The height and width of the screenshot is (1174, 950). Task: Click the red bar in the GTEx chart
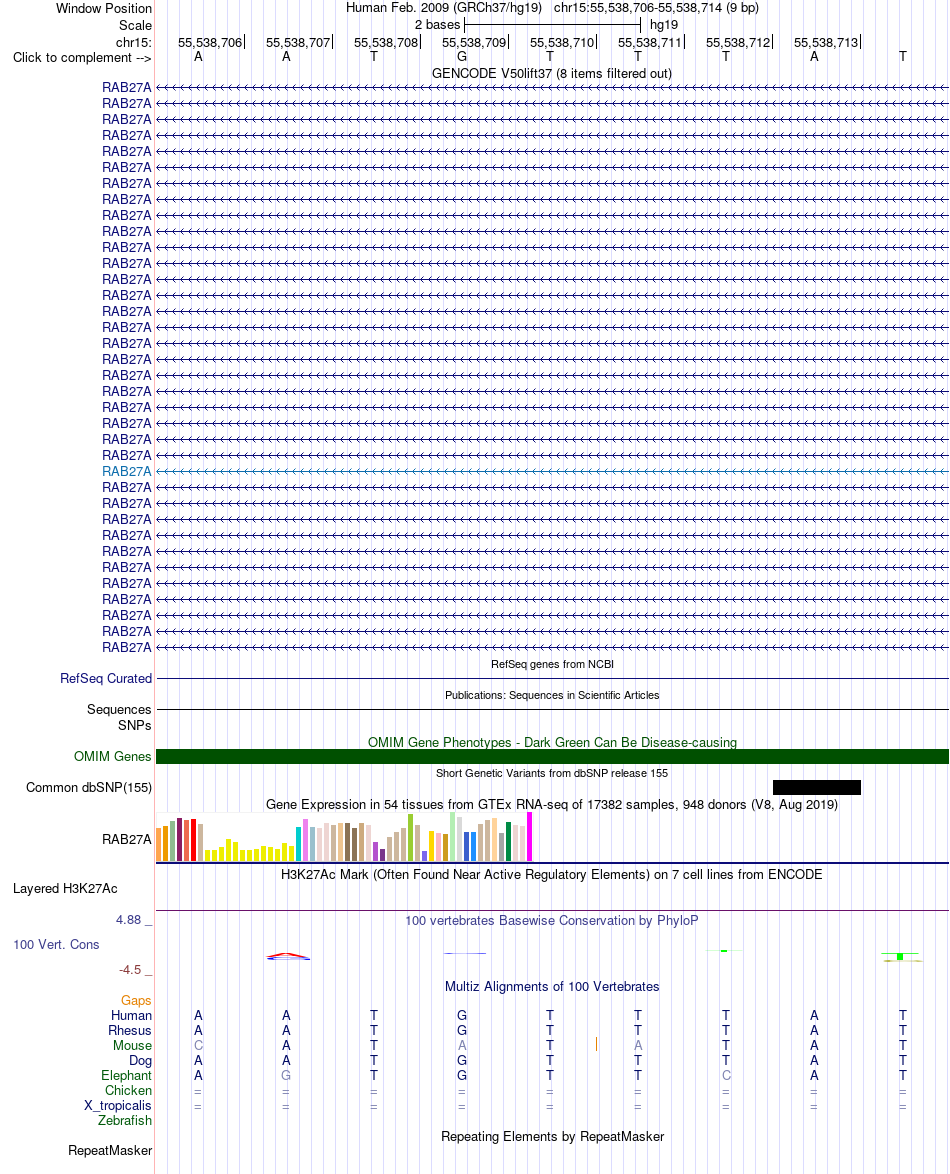(193, 840)
